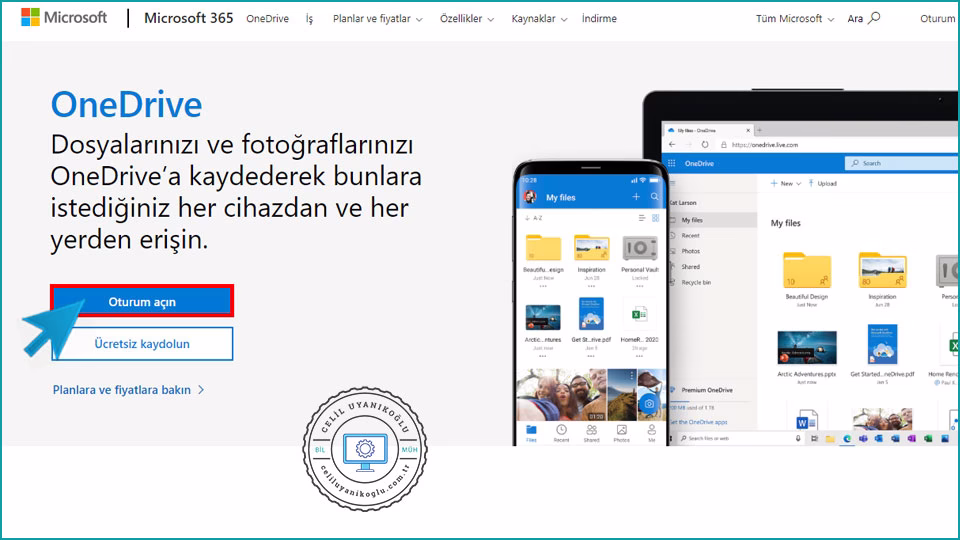Open the Shared tab in phone bottom bar
960x540 pixels.
click(x=591, y=433)
